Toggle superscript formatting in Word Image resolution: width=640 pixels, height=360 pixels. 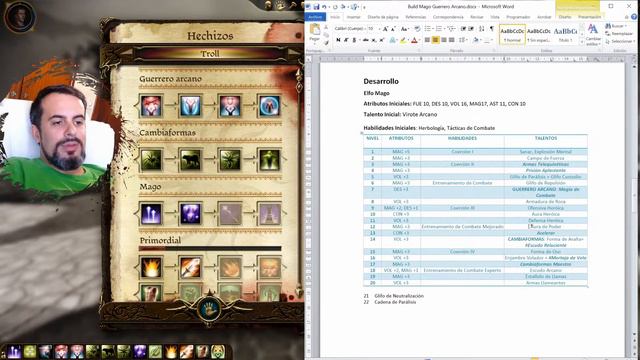pos(382,40)
